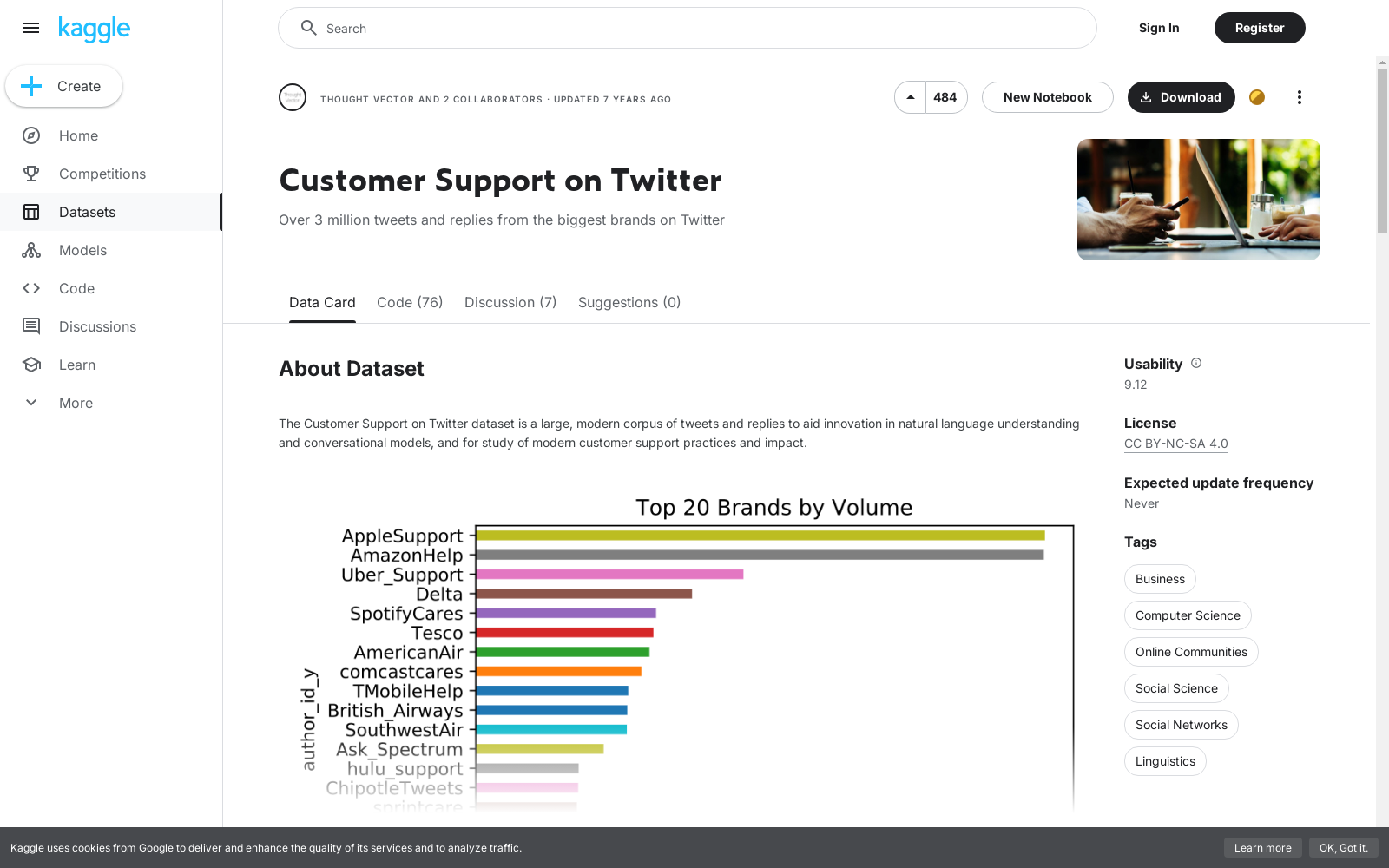
Task: Open the hamburger navigation menu
Action: pyautogui.click(x=31, y=28)
